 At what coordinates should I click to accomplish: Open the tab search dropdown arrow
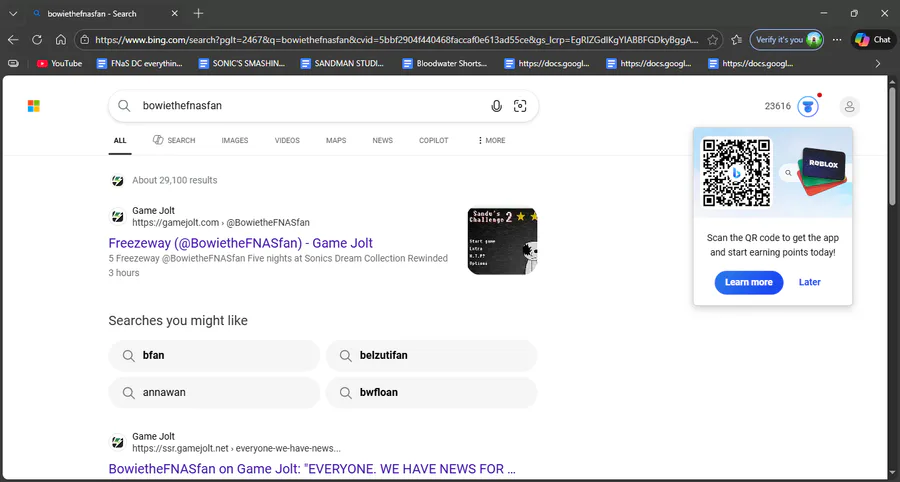(x=13, y=13)
